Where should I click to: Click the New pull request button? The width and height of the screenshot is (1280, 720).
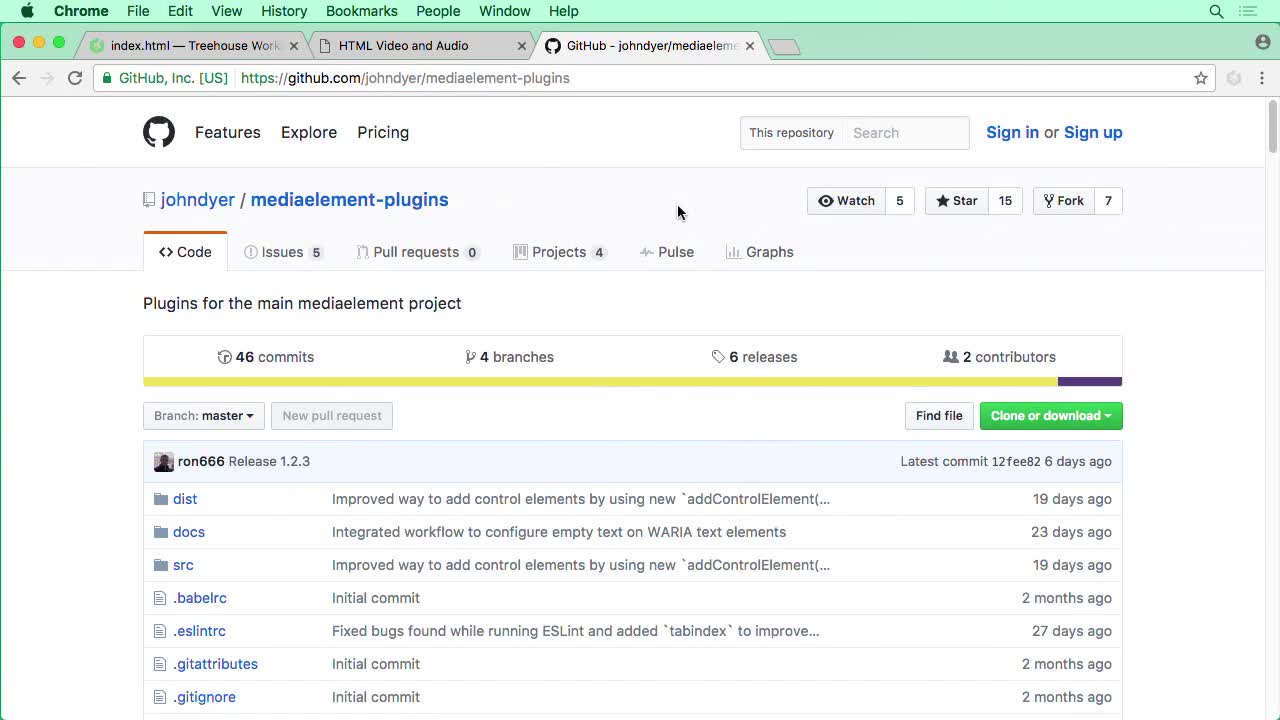[332, 416]
